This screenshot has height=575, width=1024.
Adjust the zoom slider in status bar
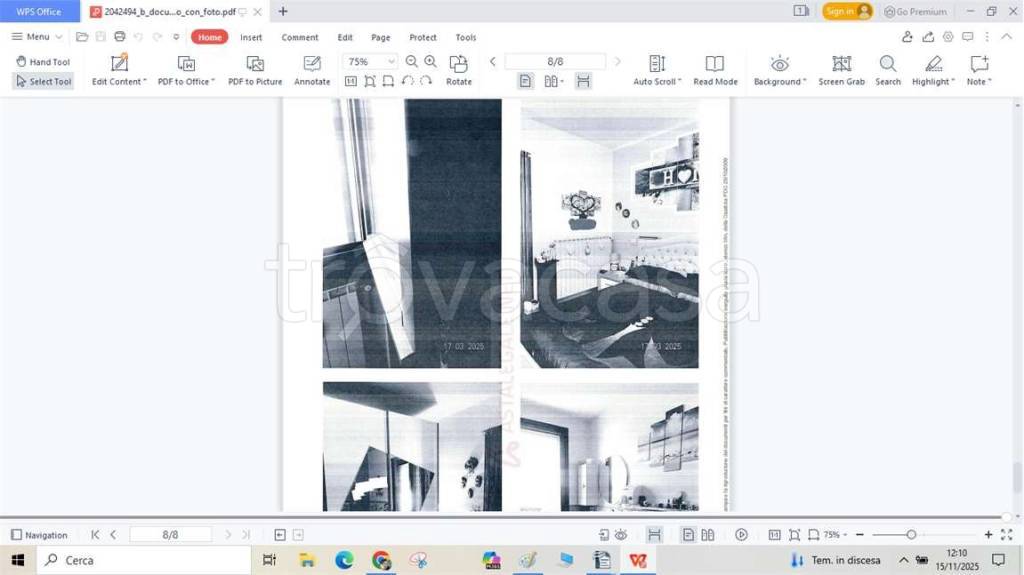911,535
